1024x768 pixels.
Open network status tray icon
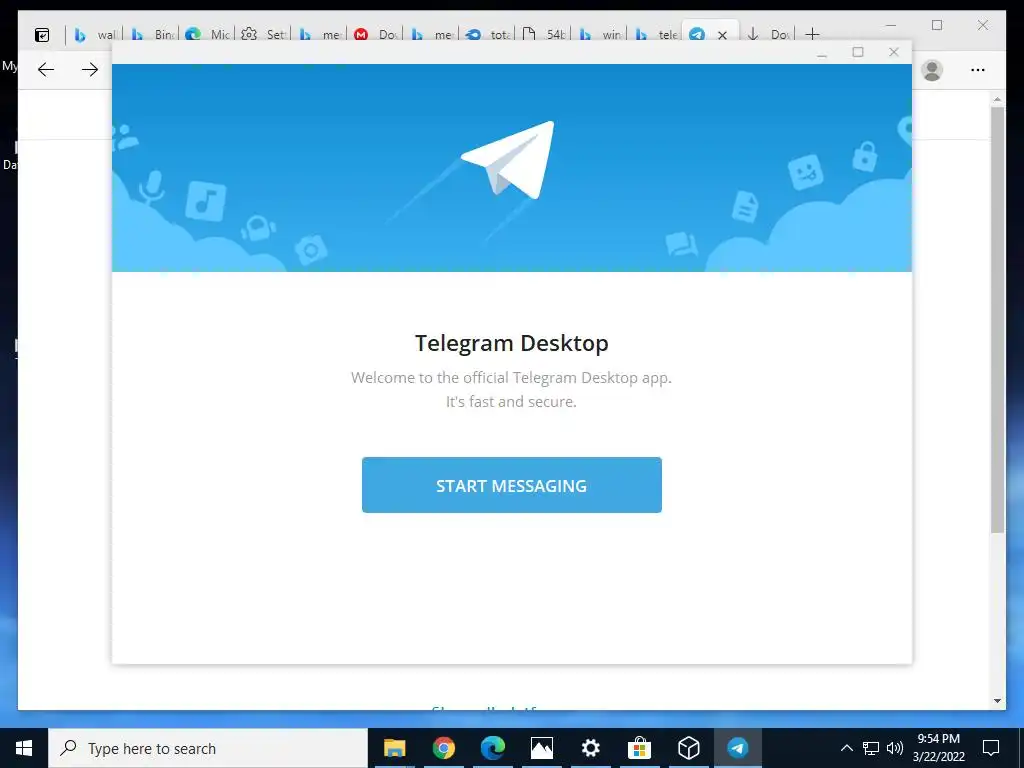tap(871, 748)
